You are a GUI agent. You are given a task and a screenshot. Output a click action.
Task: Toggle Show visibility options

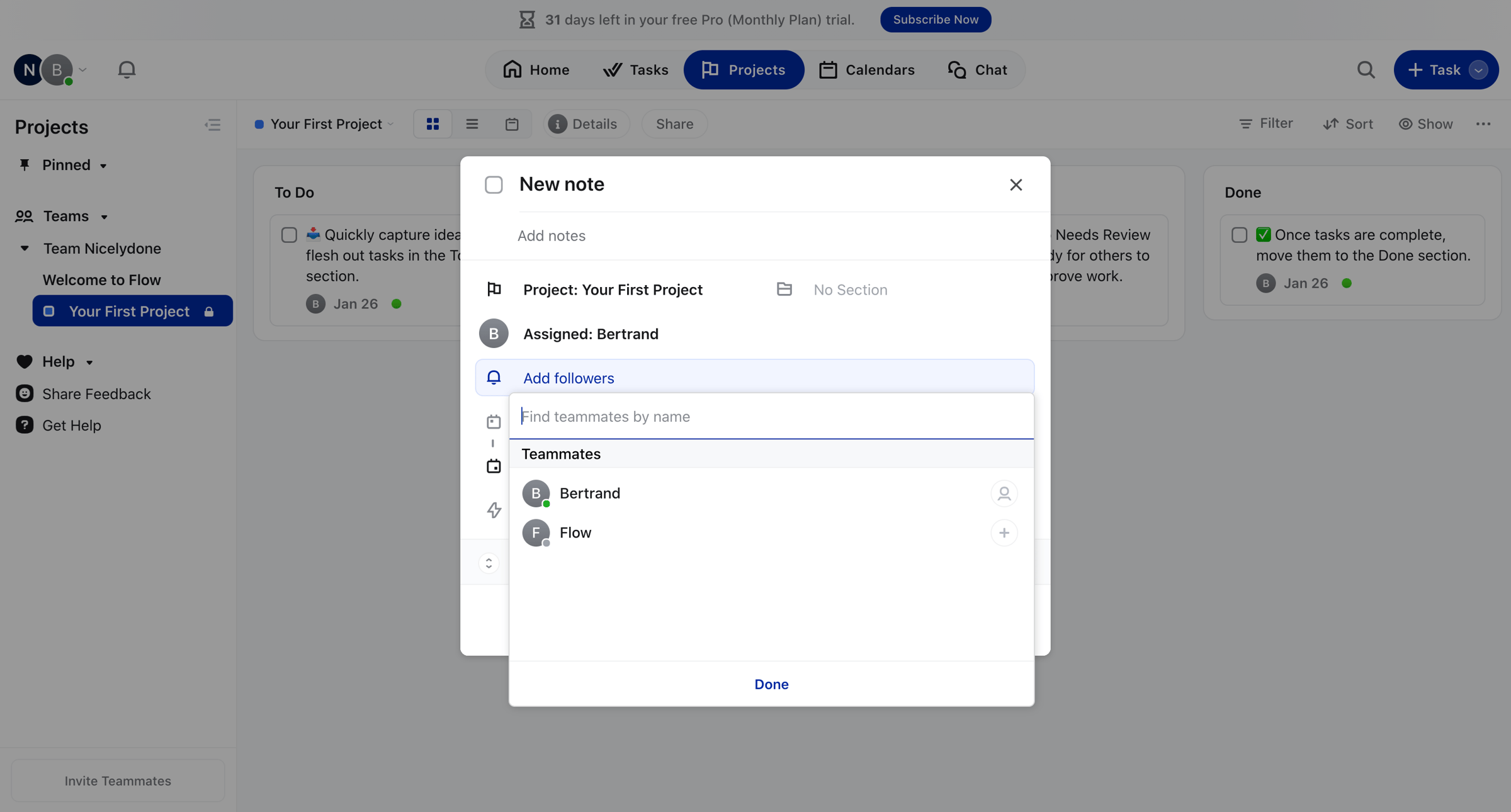1426,124
